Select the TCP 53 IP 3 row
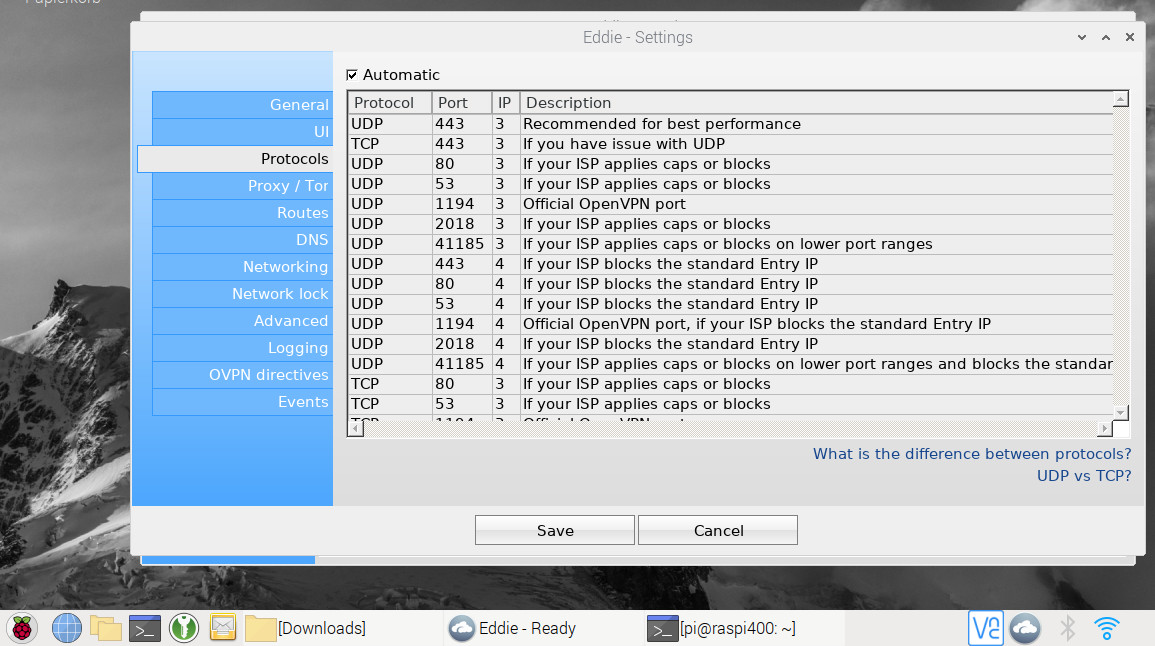The image size is (1155, 646). [x=730, y=404]
